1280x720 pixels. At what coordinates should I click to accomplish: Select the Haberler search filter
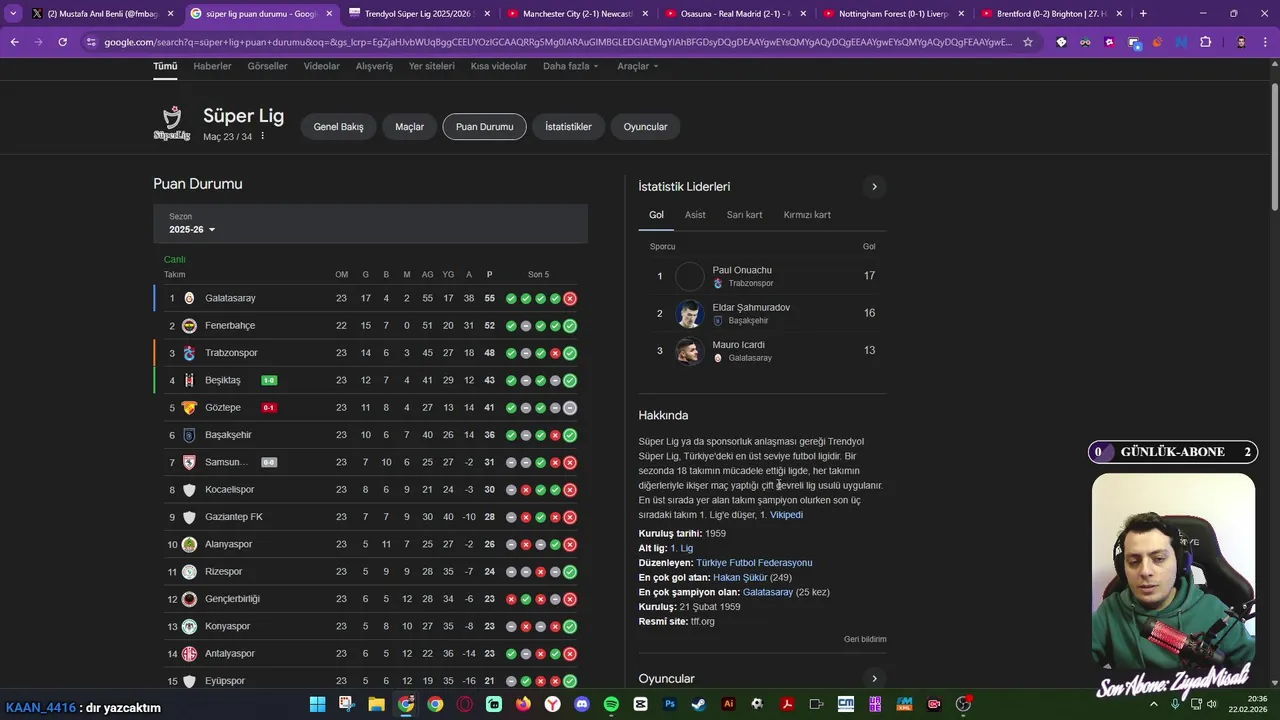click(x=212, y=66)
